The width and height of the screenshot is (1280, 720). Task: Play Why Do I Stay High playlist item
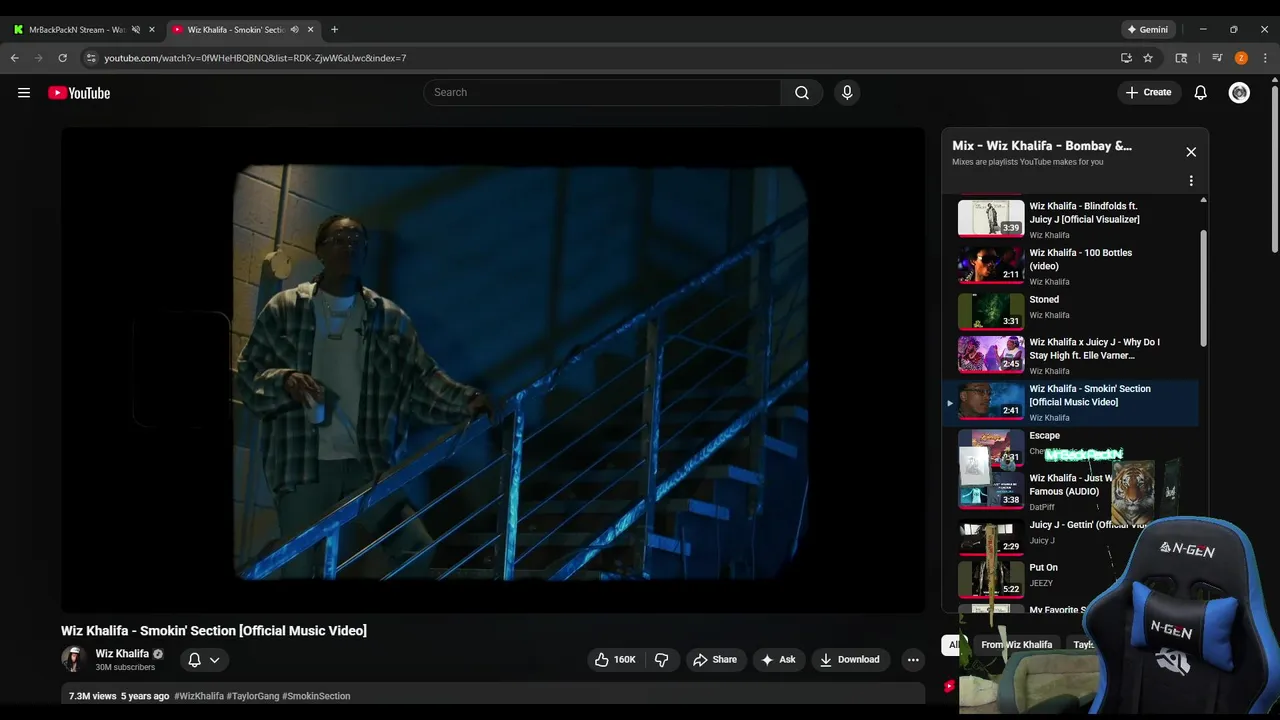click(x=1070, y=355)
